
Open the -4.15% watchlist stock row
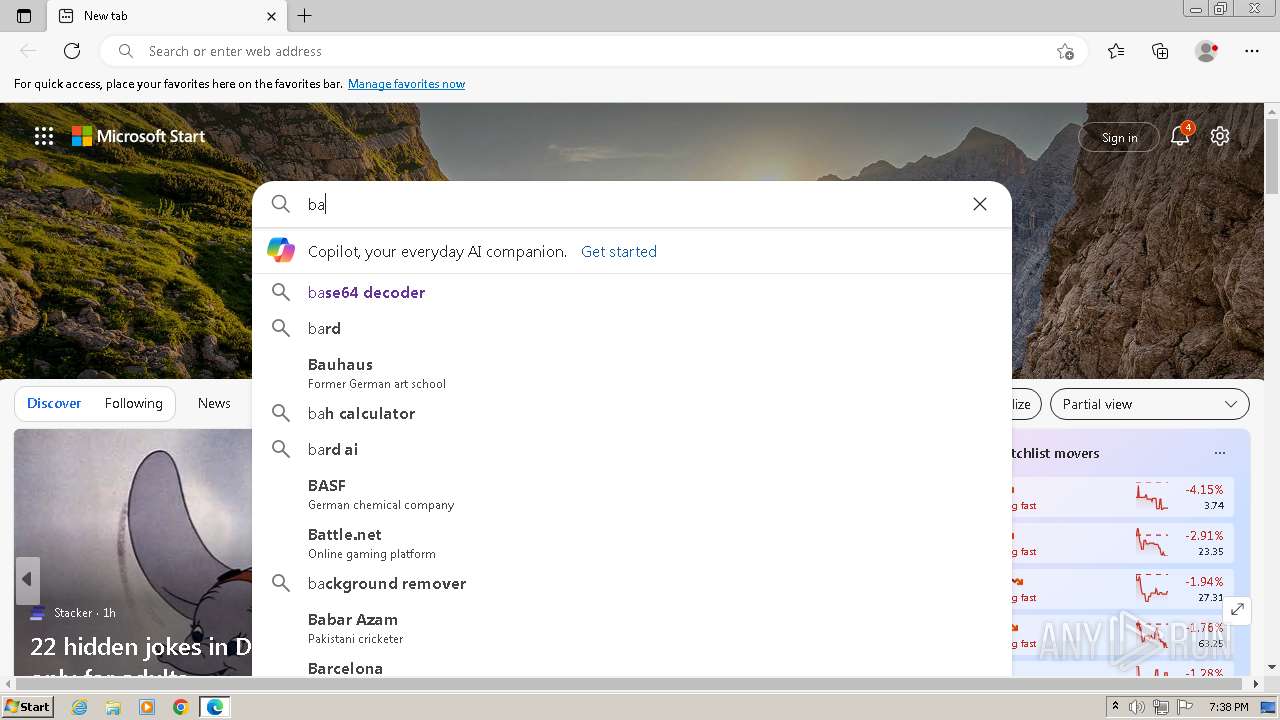tap(1120, 496)
